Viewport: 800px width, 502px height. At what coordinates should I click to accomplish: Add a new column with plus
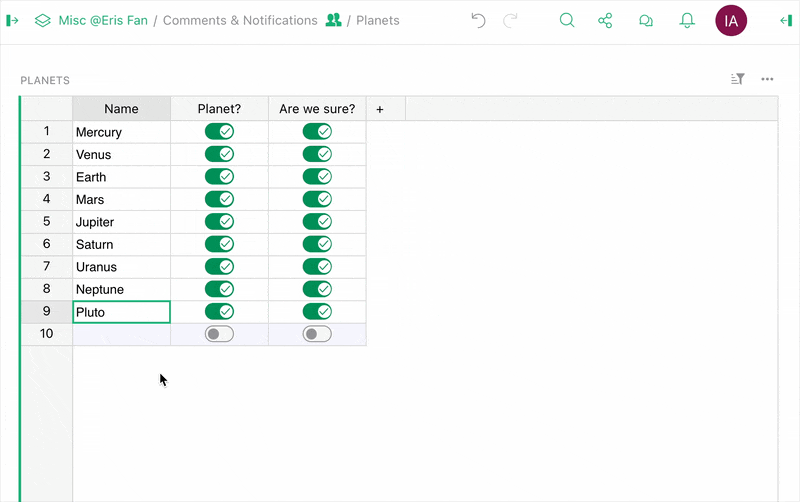point(380,109)
